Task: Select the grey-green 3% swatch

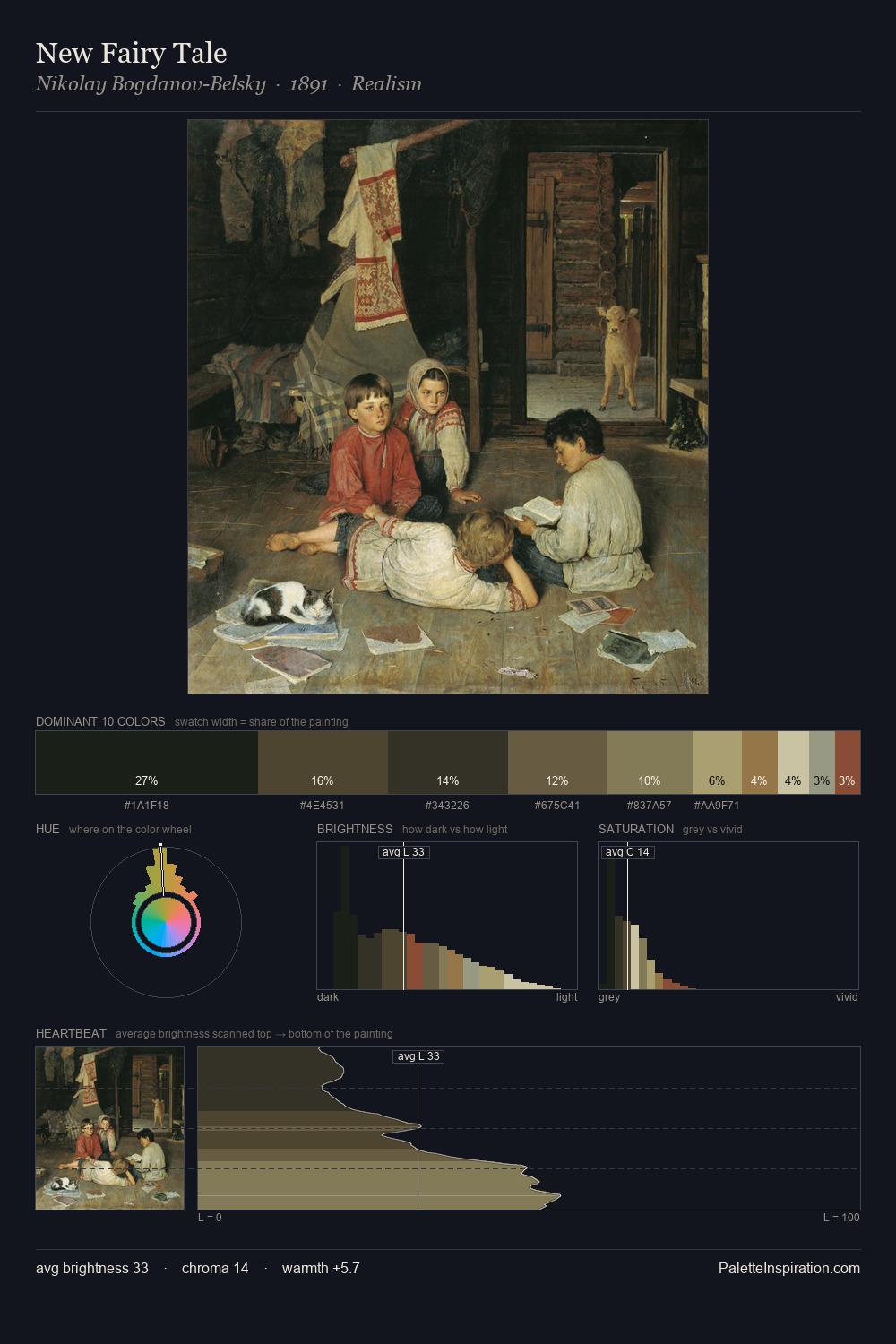Action: pos(822,762)
